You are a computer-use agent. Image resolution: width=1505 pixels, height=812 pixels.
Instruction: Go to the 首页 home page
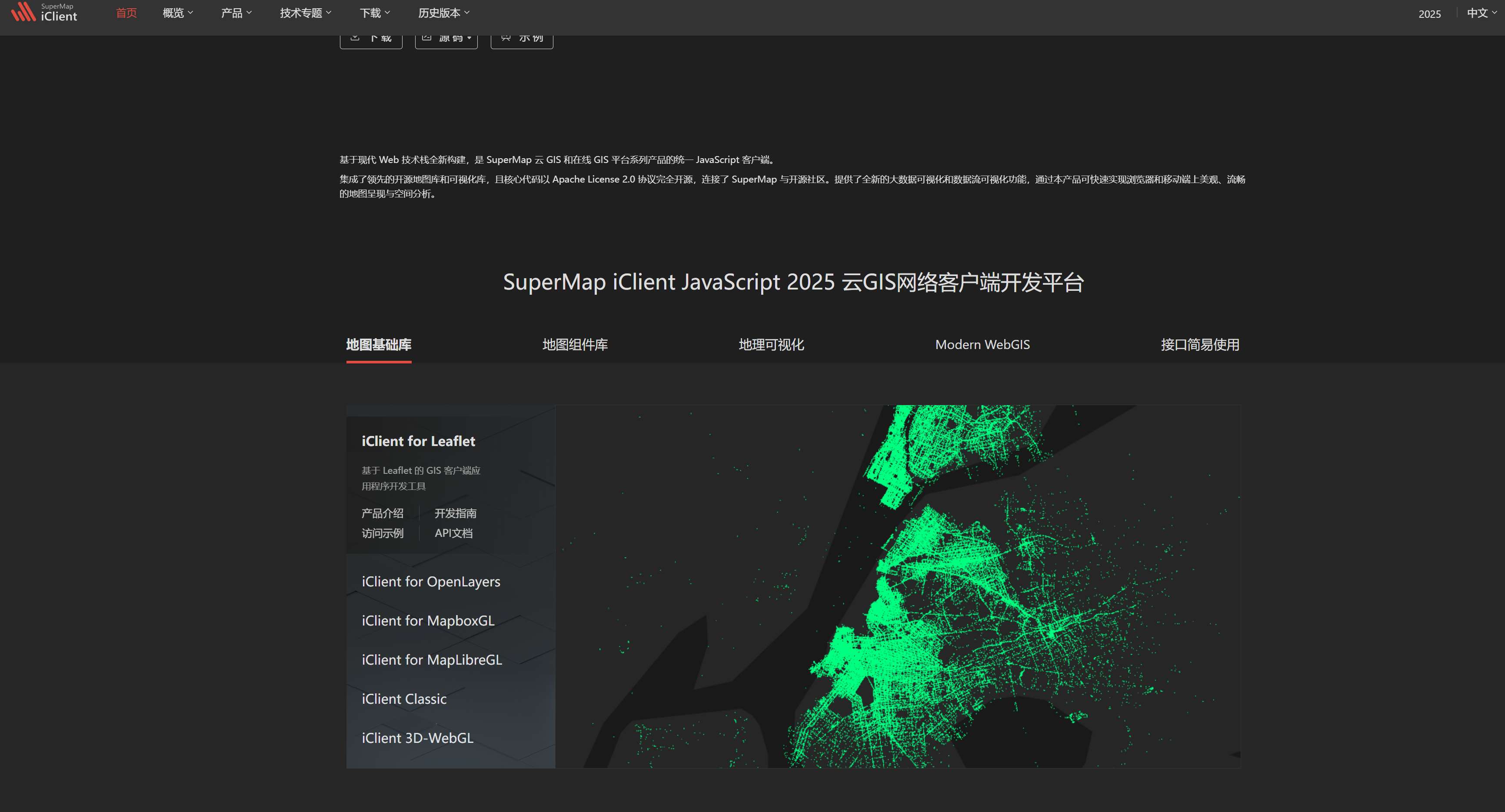(x=126, y=13)
